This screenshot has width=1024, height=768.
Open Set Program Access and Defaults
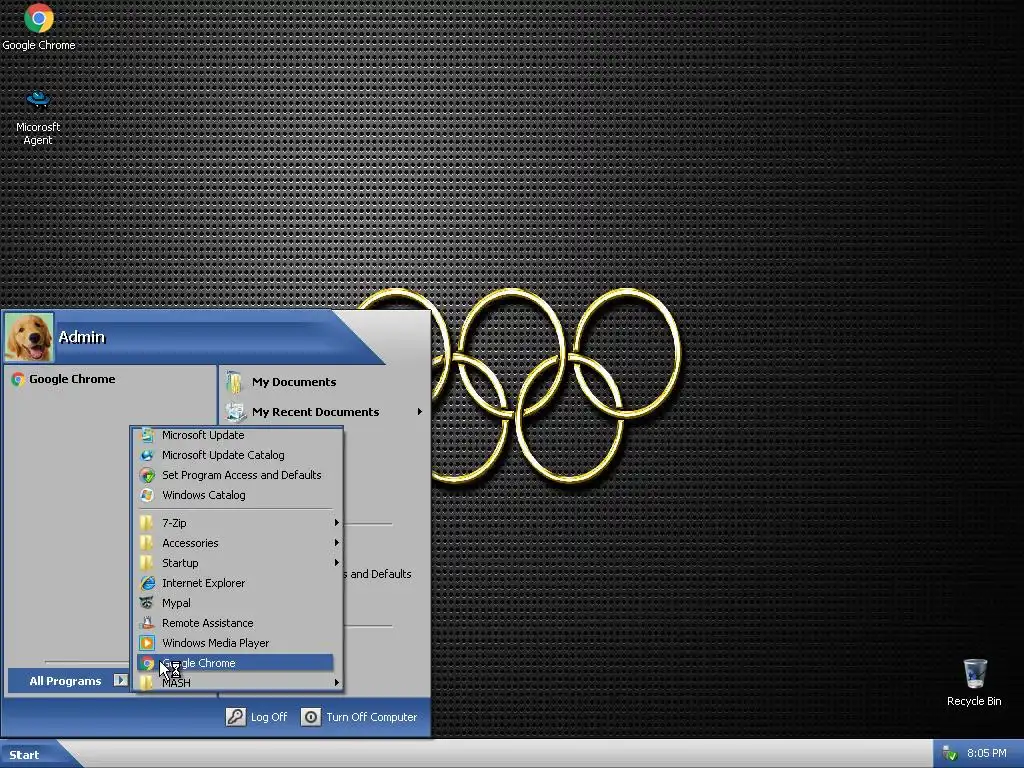point(236,475)
